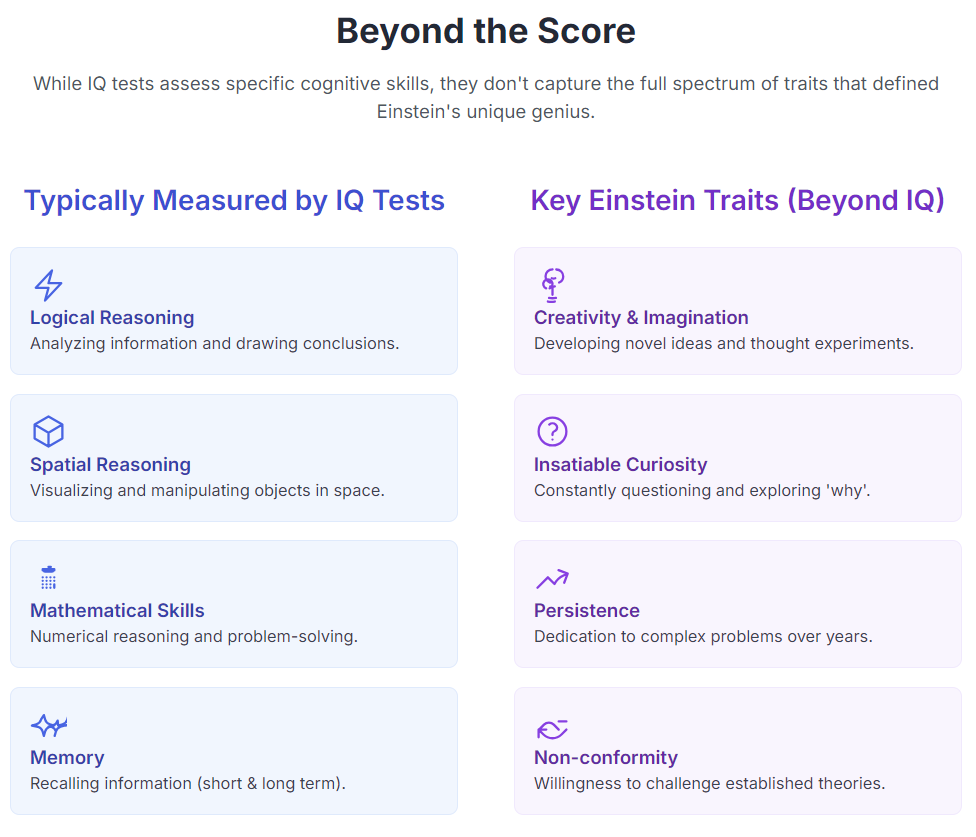
Task: Click the Creativity & Imagination lightbulb icon
Action: coord(552,285)
